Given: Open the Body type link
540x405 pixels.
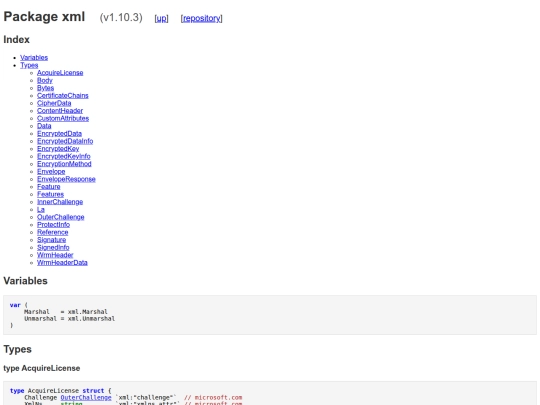Looking at the screenshot, I should click(45, 80).
